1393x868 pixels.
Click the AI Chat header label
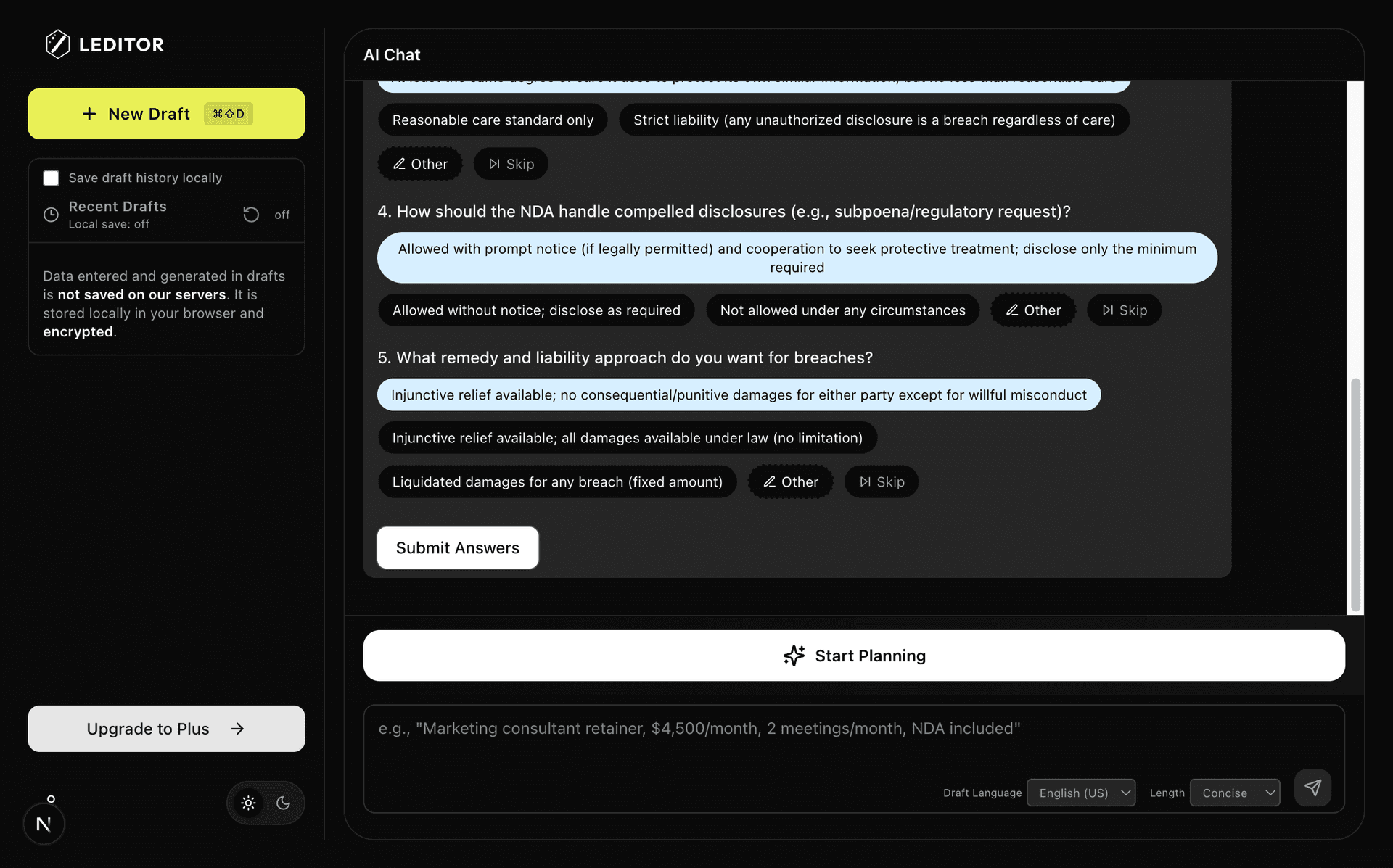coord(392,54)
